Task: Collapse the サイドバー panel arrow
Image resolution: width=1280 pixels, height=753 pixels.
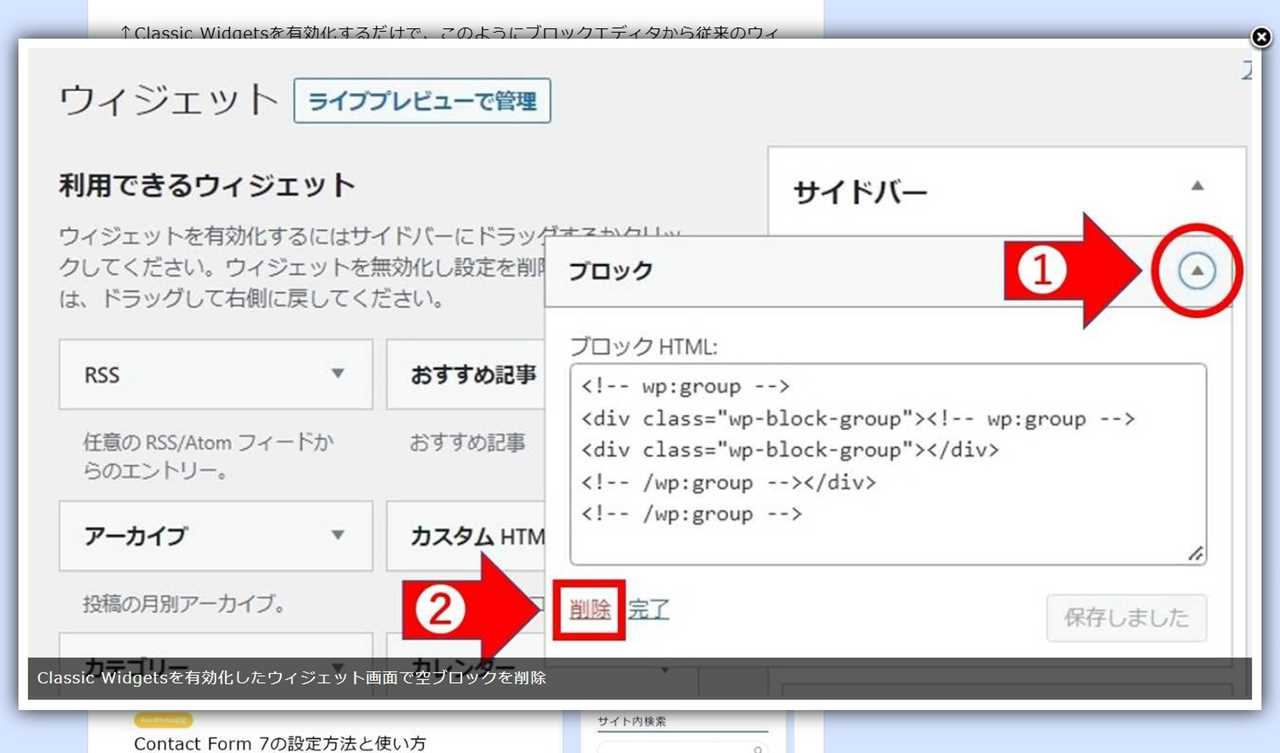Action: (1197, 186)
